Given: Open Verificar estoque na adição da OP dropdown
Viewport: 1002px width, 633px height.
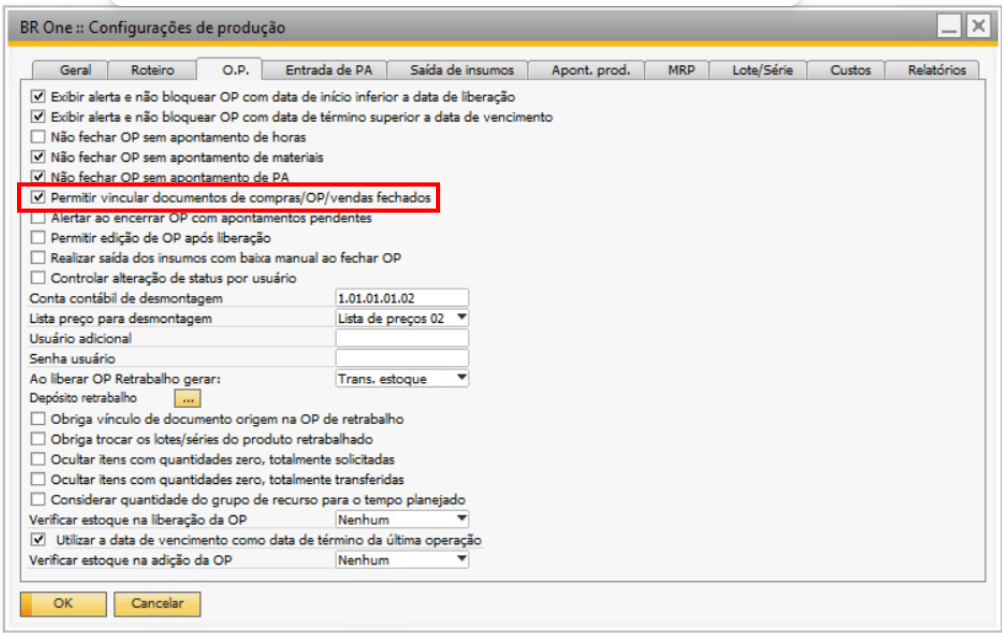Looking at the screenshot, I should coord(461,560).
